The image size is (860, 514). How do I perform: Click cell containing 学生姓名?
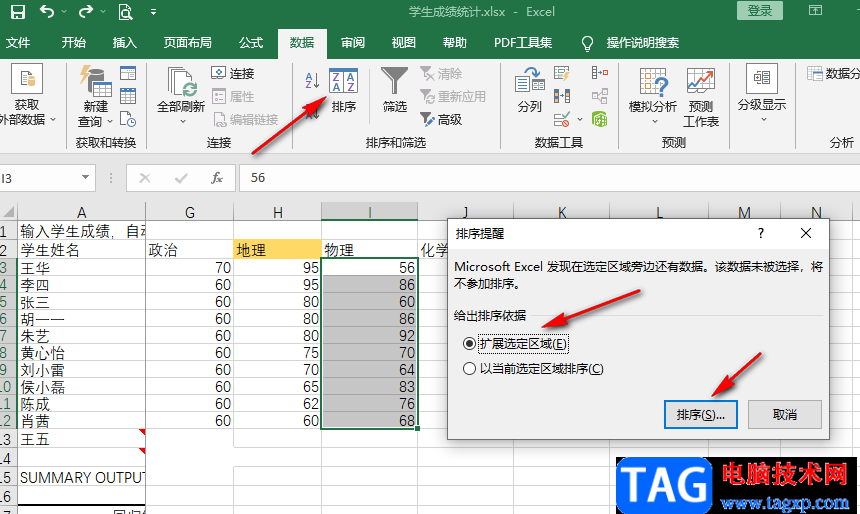82,250
